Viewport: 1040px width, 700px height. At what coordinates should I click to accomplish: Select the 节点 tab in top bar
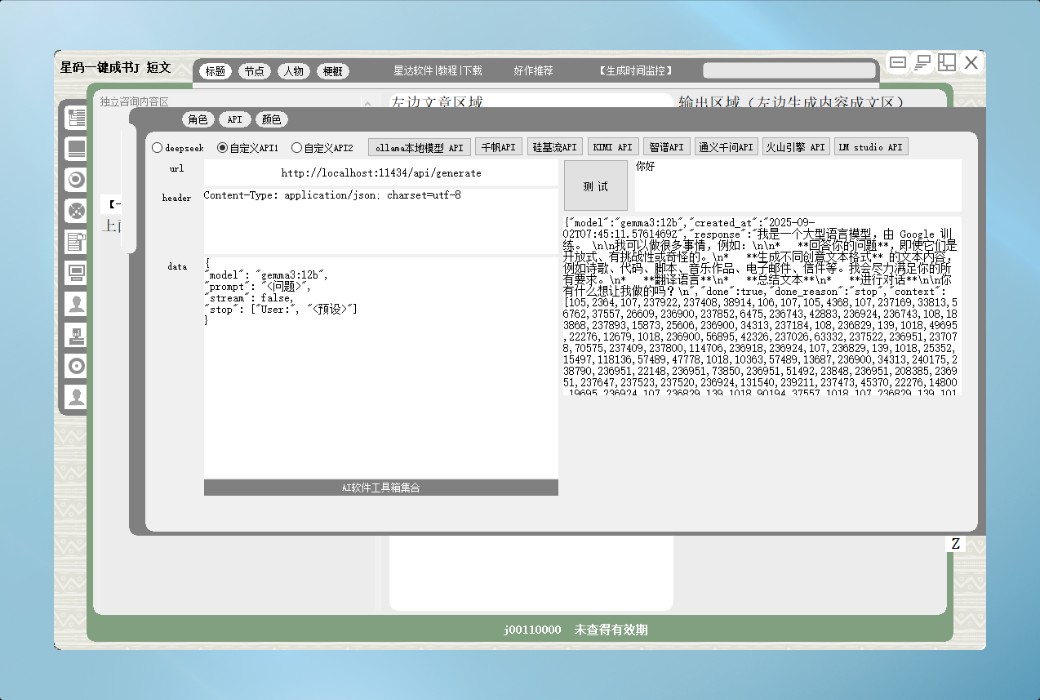(254, 71)
